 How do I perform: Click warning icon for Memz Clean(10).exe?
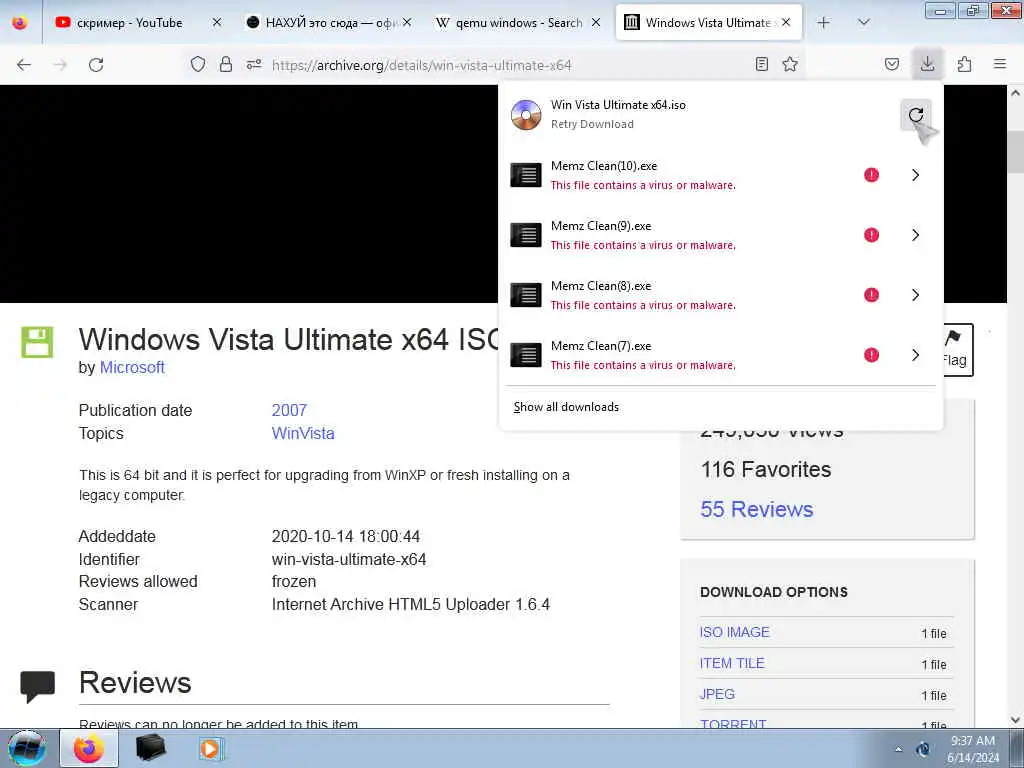click(x=871, y=175)
